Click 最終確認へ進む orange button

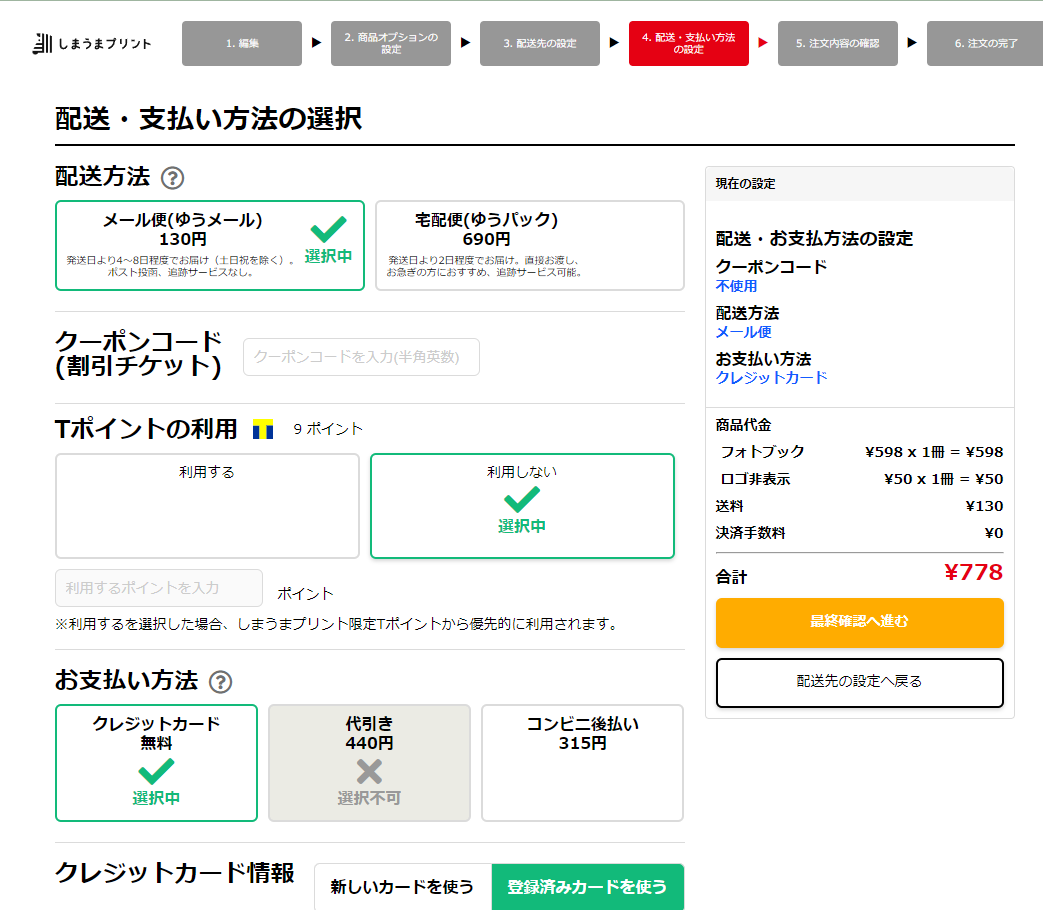pyautogui.click(x=860, y=623)
